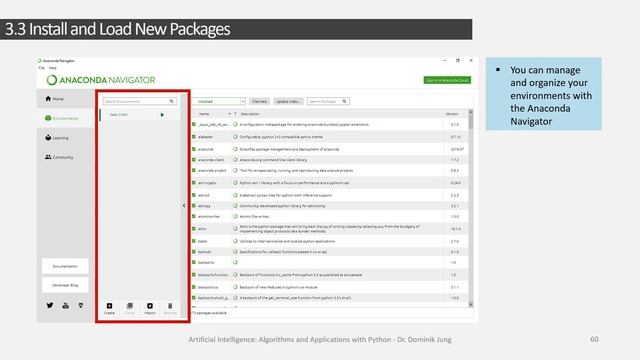The image size is (640, 360).
Task: Open the YouTube icon link
Action: 65,305
